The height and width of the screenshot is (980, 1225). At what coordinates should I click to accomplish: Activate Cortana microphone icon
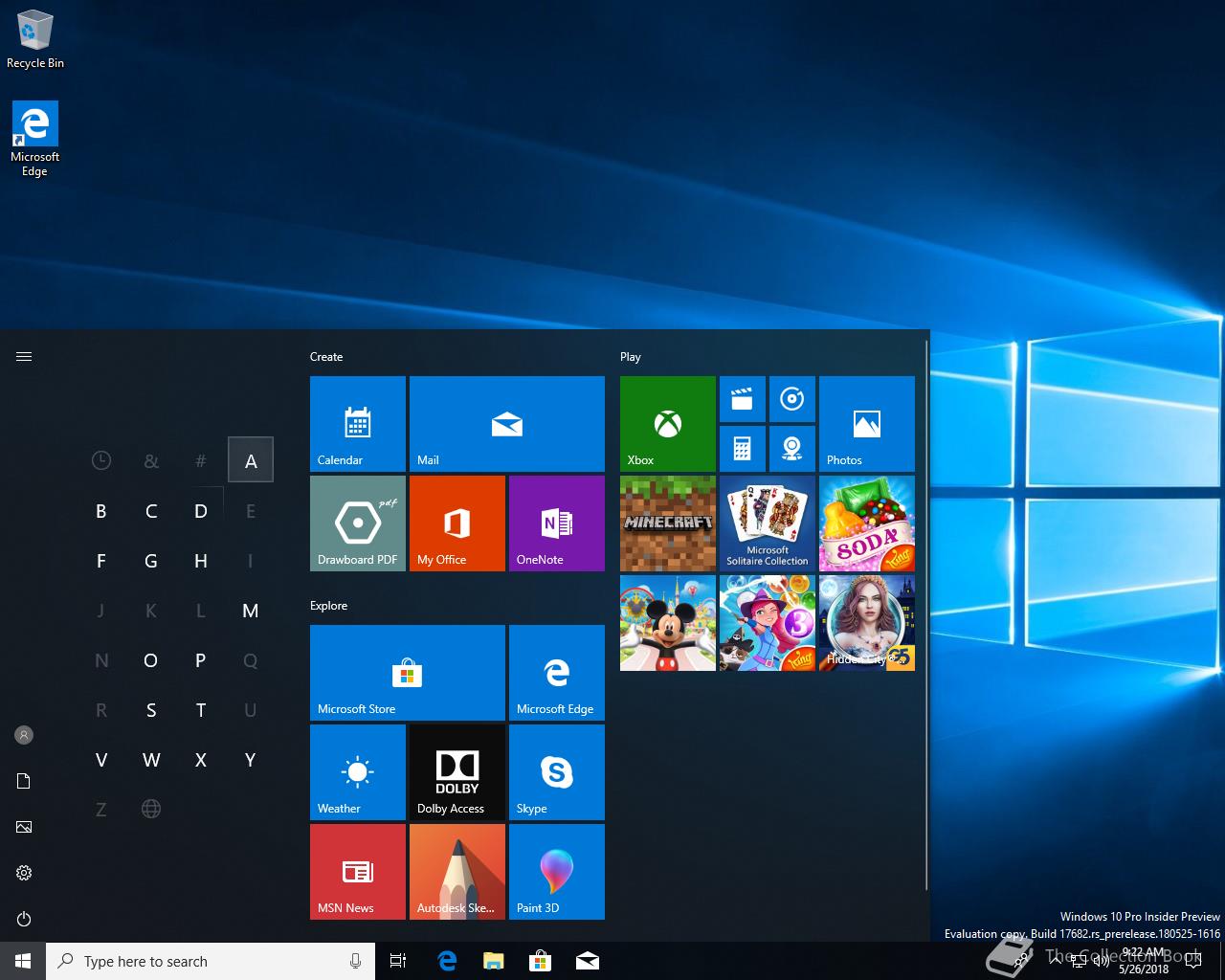(355, 961)
